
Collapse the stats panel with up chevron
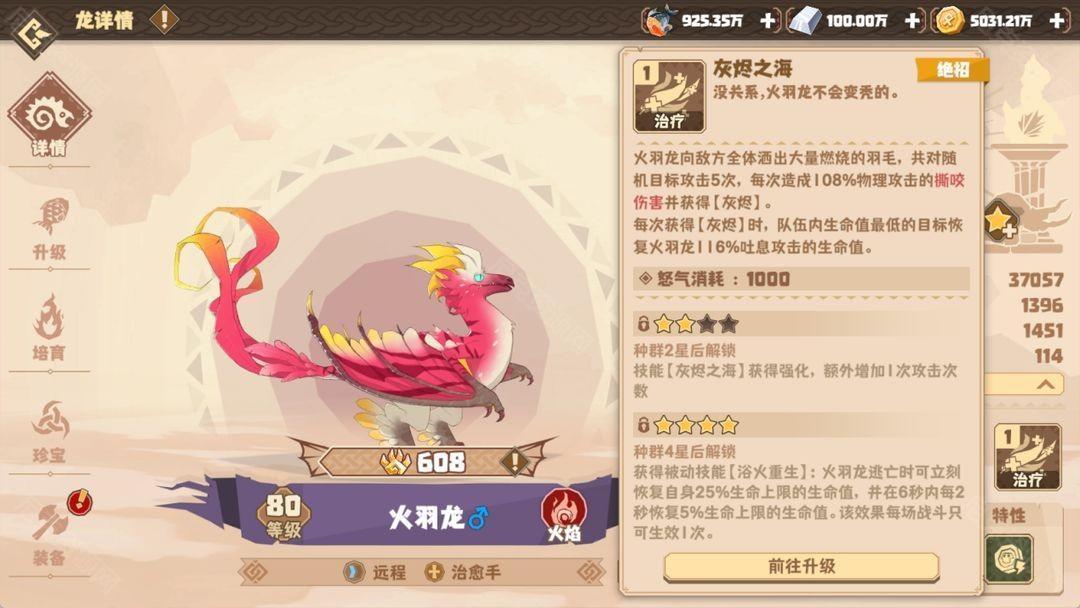click(x=1046, y=384)
